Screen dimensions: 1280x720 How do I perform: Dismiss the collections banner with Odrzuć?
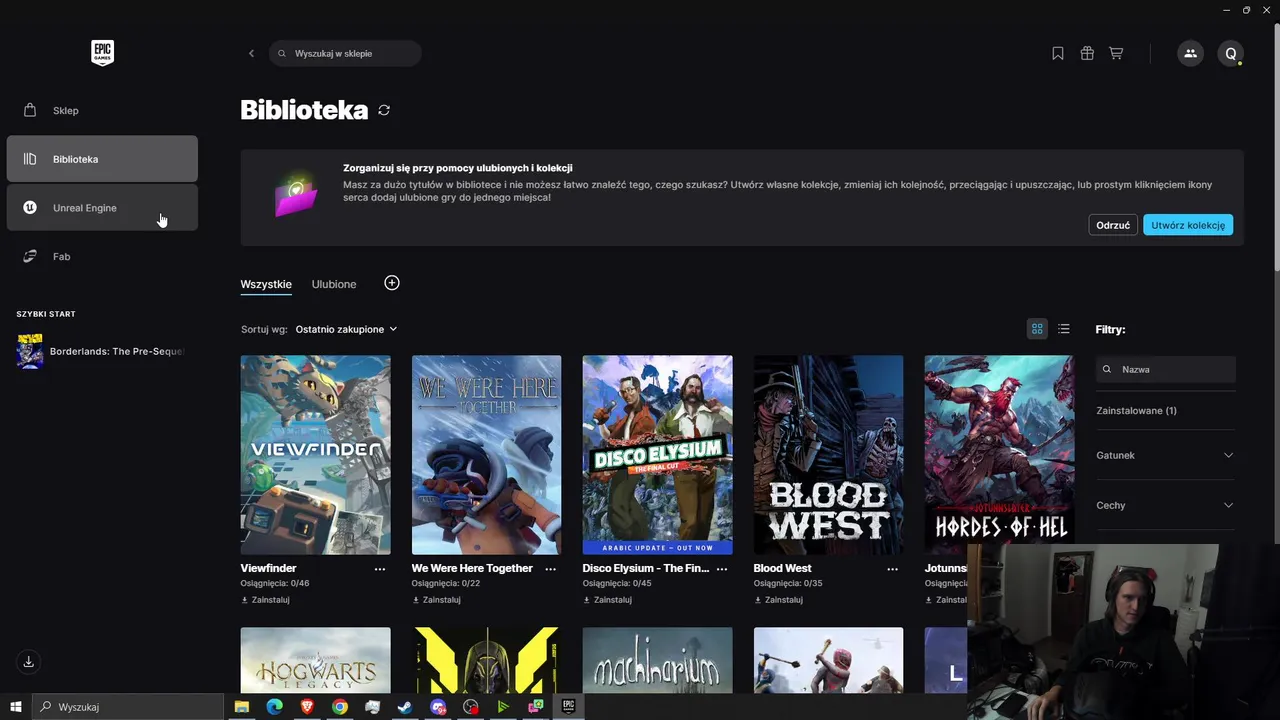coord(1113,225)
